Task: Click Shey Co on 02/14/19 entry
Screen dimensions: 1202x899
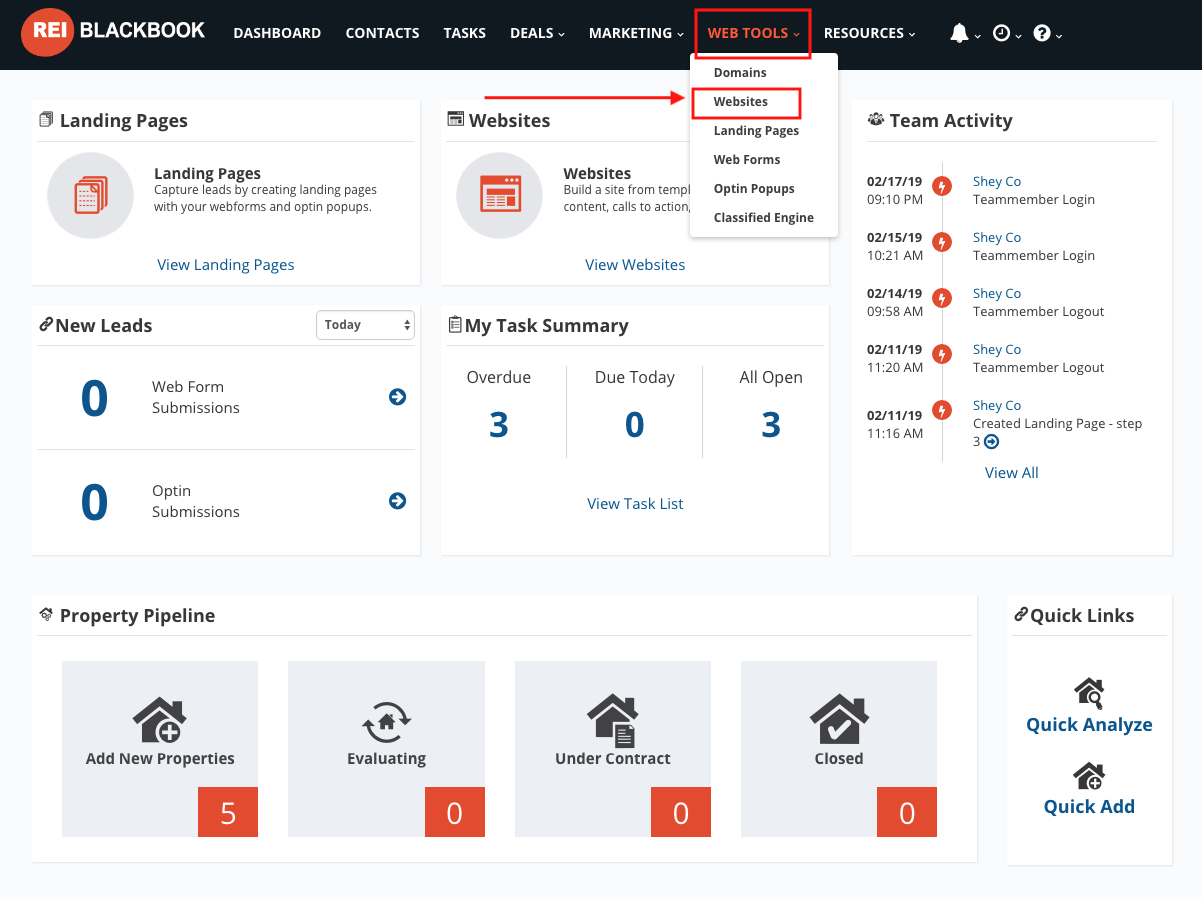Action: (997, 294)
